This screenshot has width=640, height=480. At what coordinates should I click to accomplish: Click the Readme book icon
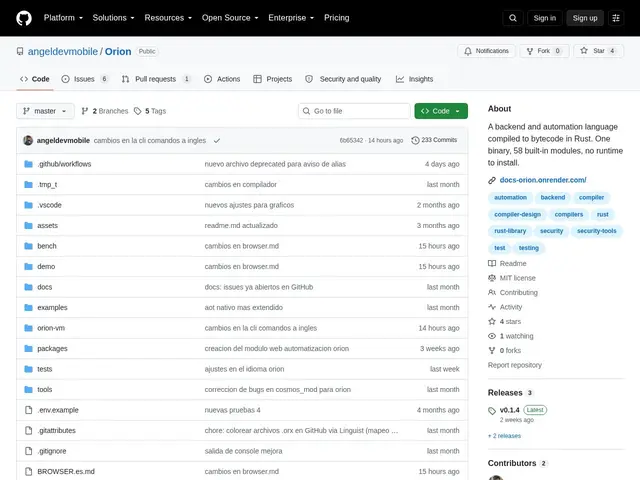coord(492,263)
